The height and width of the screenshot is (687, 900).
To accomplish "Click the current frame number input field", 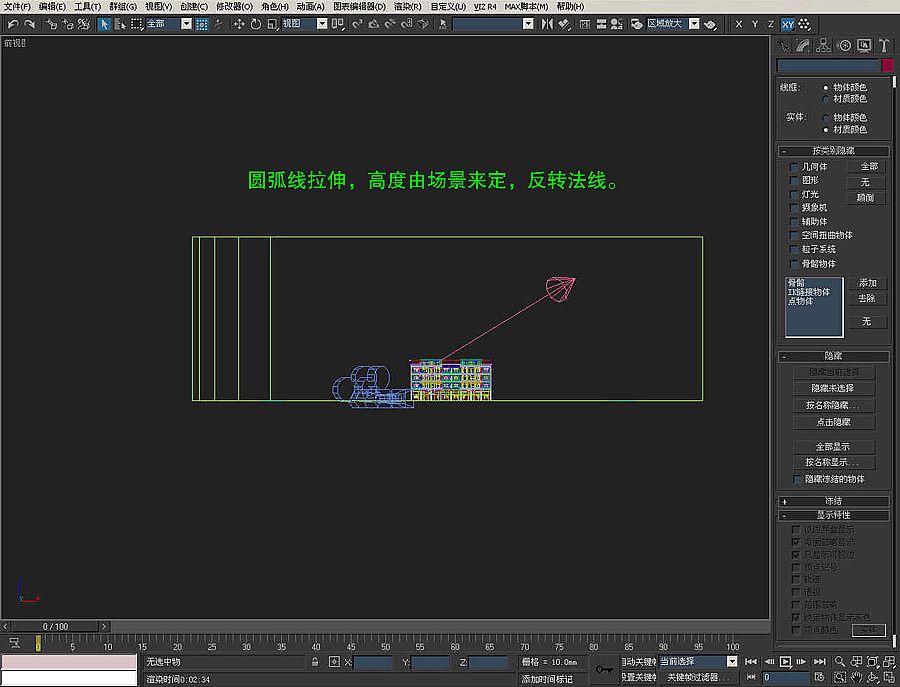I will pyautogui.click(x=785, y=675).
